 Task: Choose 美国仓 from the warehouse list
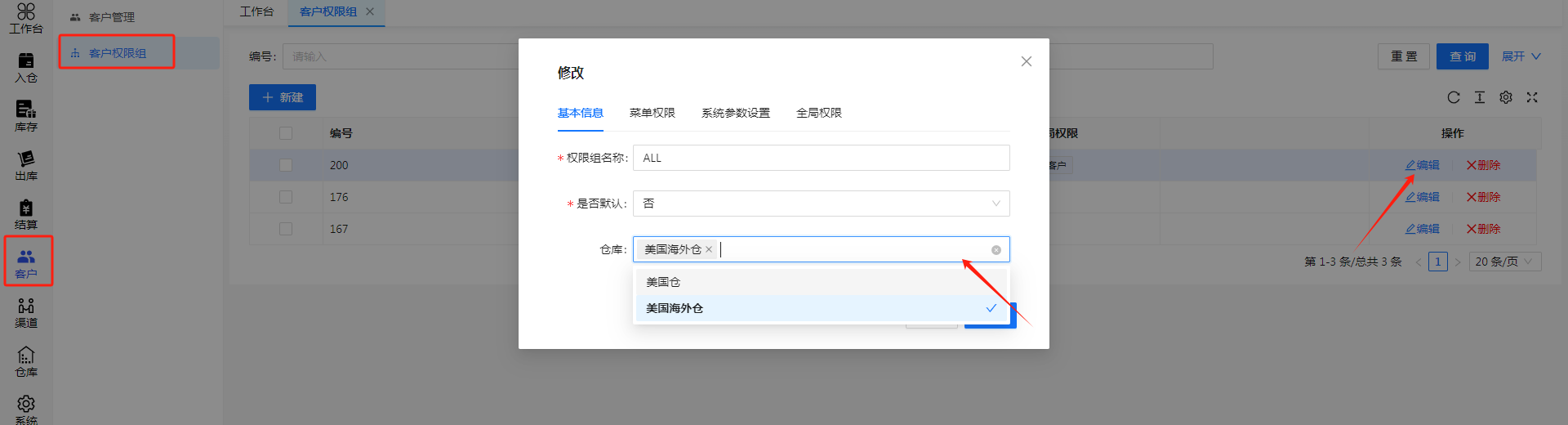tap(663, 282)
